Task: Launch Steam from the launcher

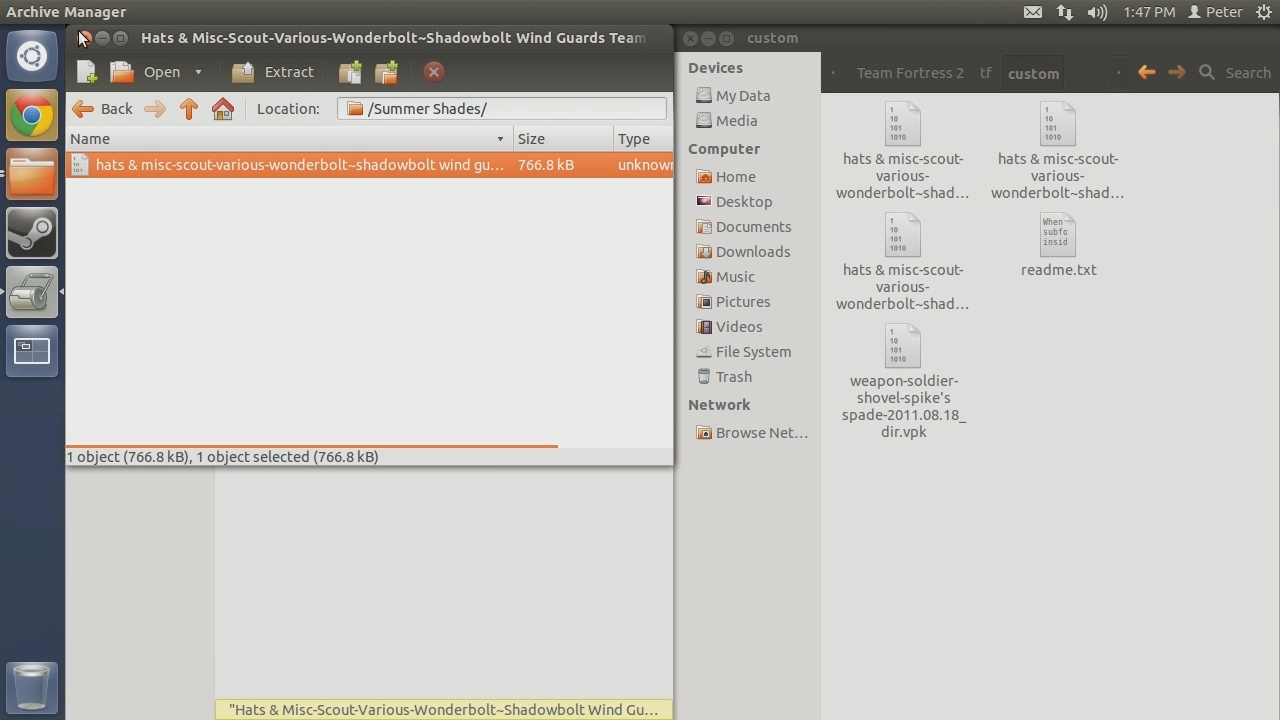Action: [32, 233]
